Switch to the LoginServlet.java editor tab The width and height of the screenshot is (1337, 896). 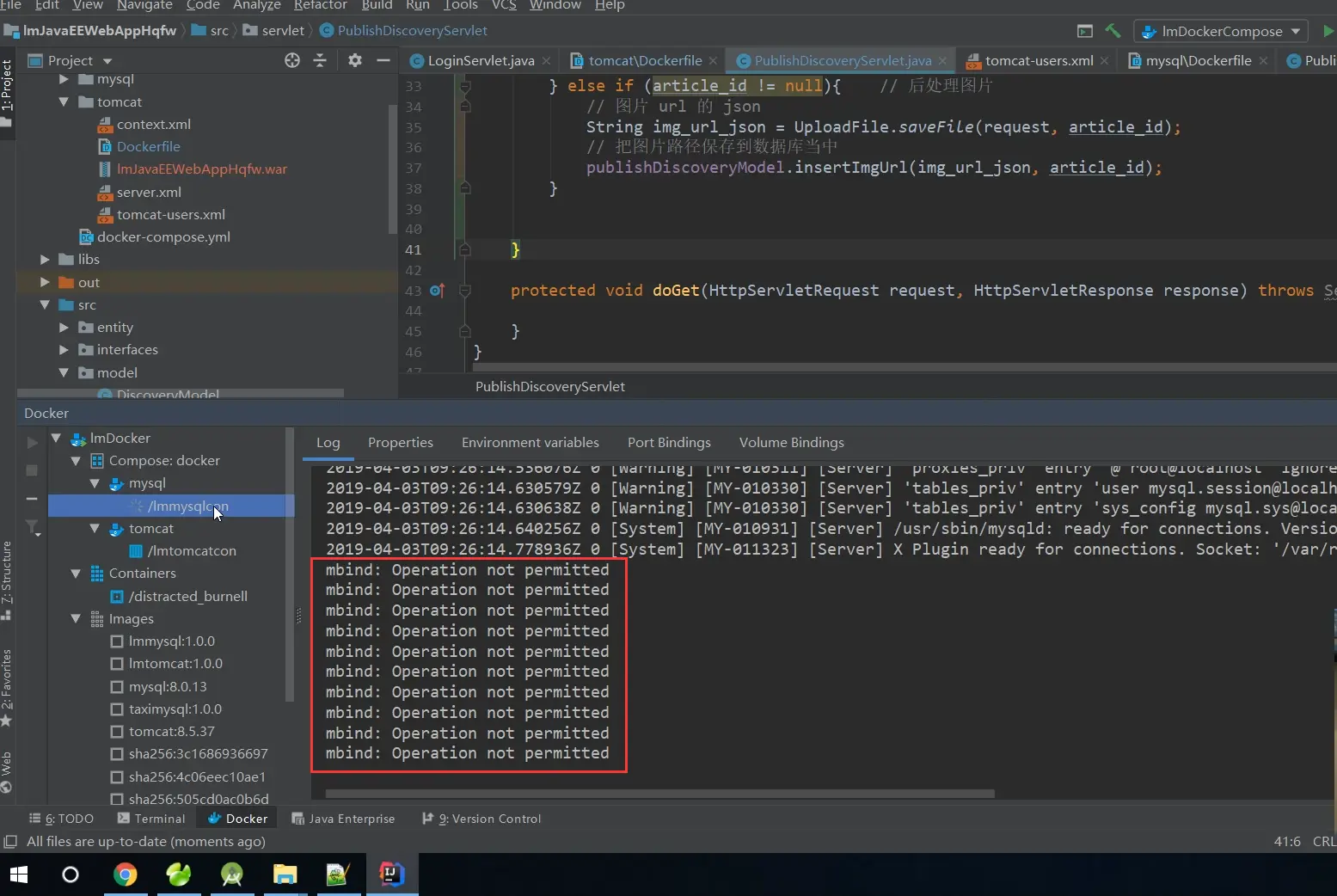click(481, 61)
